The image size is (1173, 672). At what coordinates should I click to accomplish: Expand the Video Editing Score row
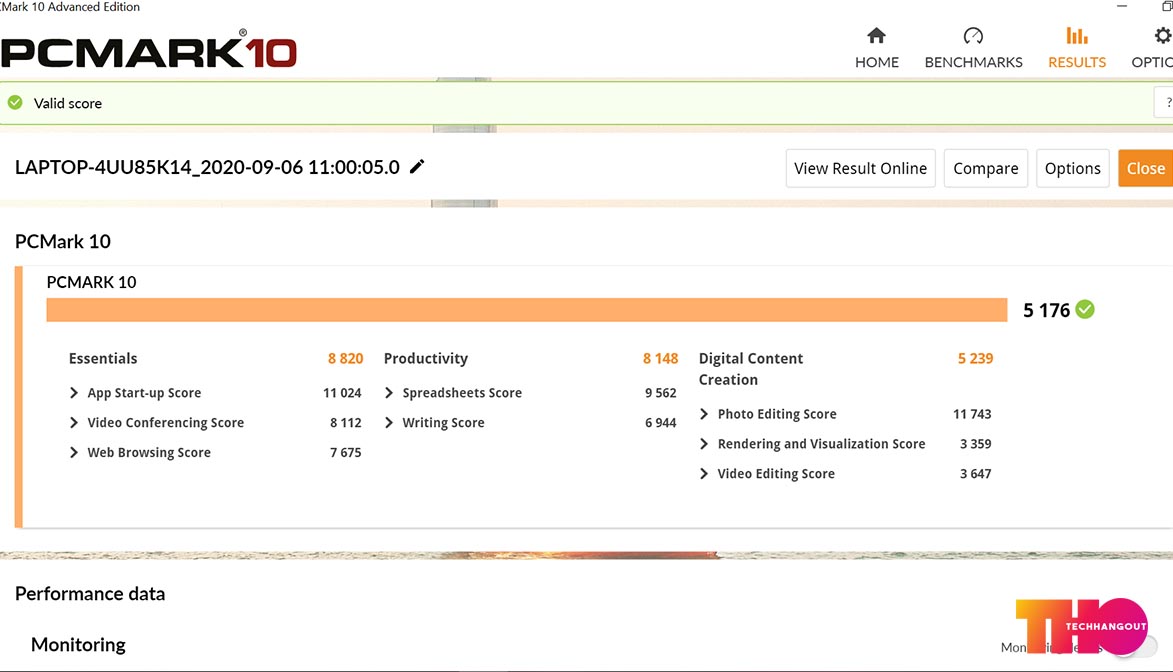tap(703, 474)
